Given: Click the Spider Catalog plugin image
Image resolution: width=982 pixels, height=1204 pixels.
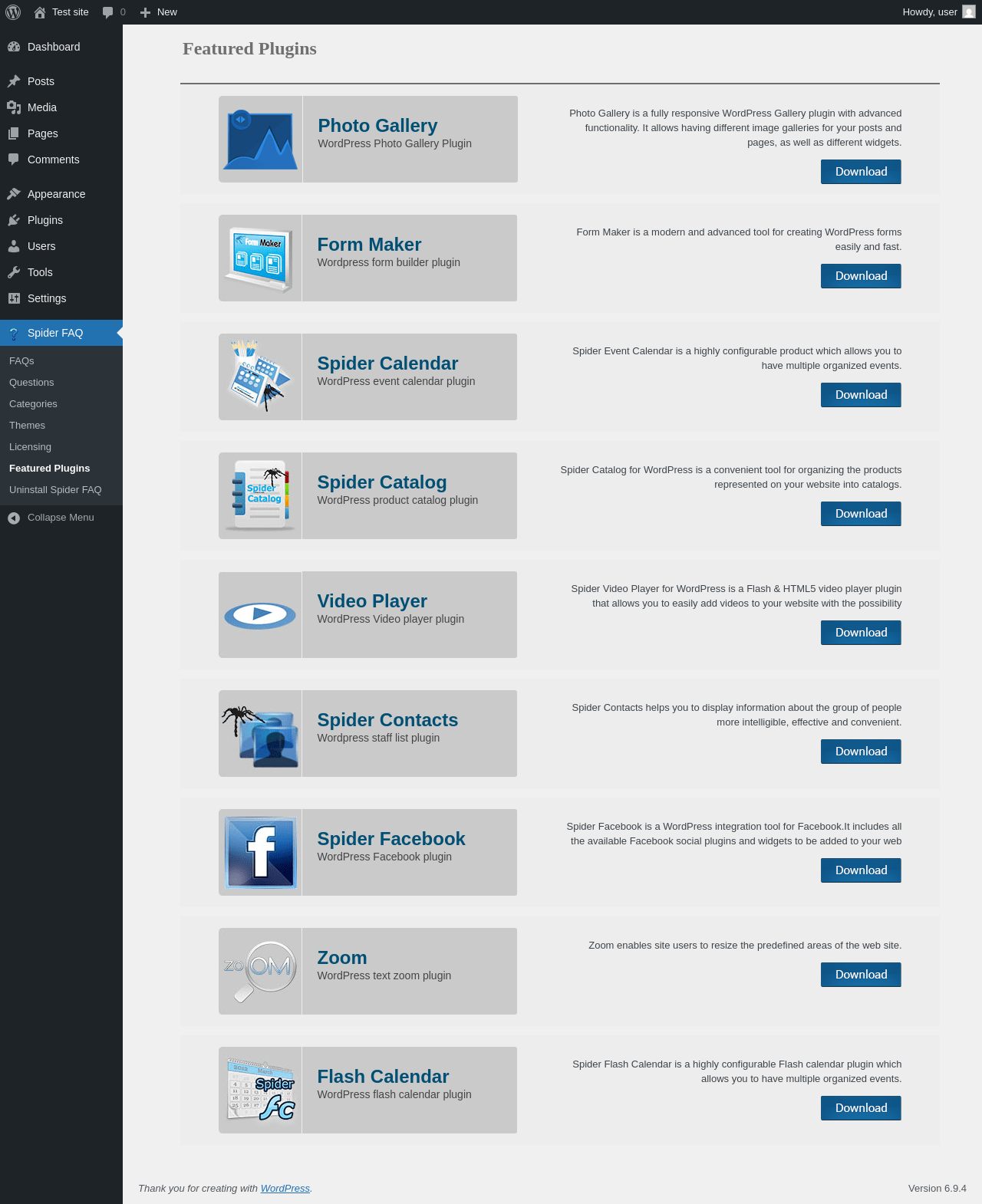Looking at the screenshot, I should (260, 495).
